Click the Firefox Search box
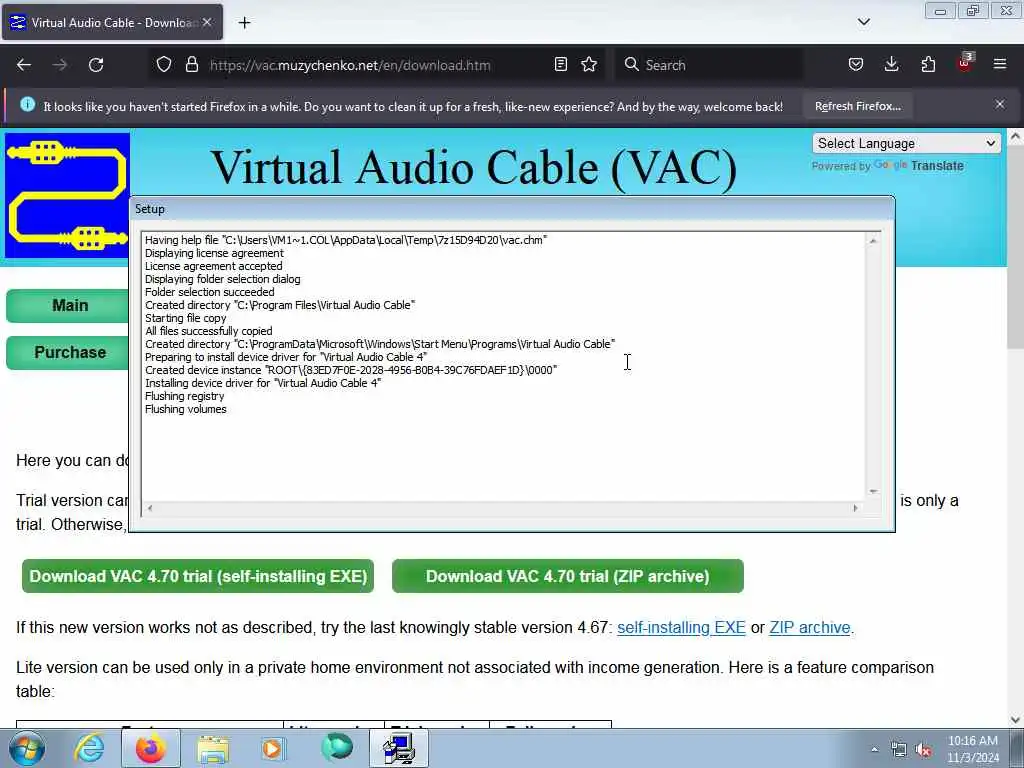 [709, 65]
